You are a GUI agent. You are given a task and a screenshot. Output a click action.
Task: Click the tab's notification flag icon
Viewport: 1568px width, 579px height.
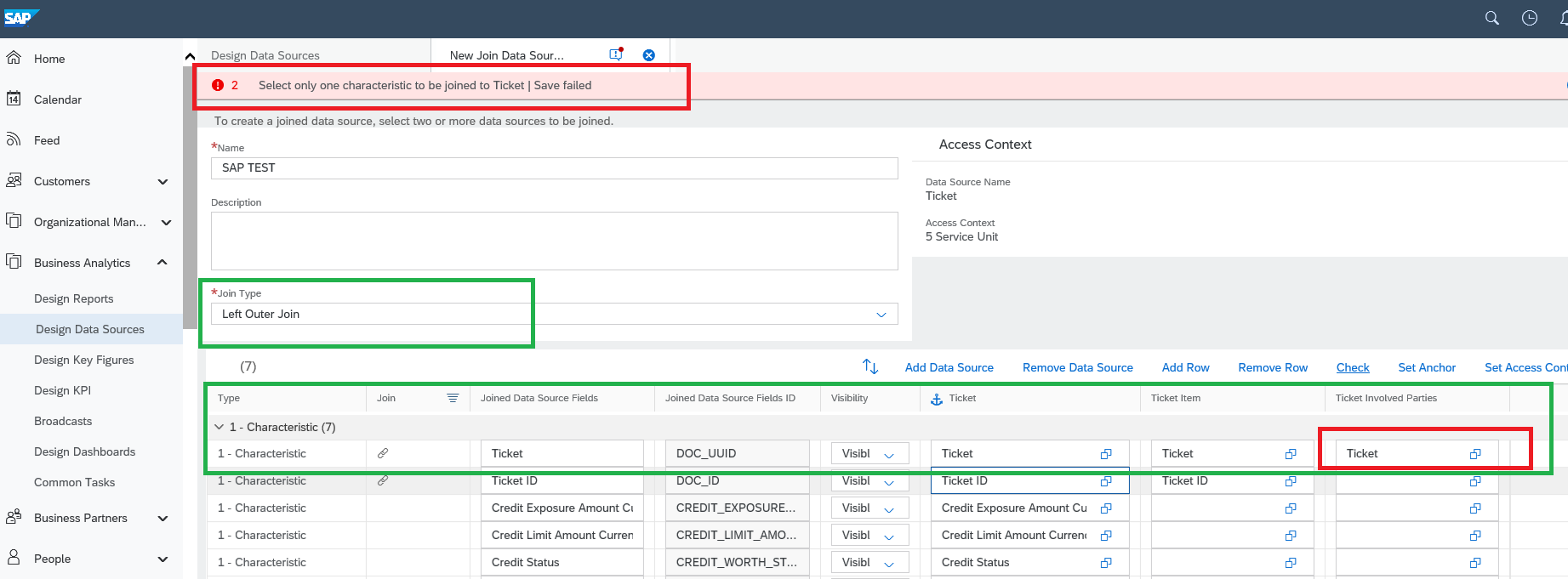[617, 54]
